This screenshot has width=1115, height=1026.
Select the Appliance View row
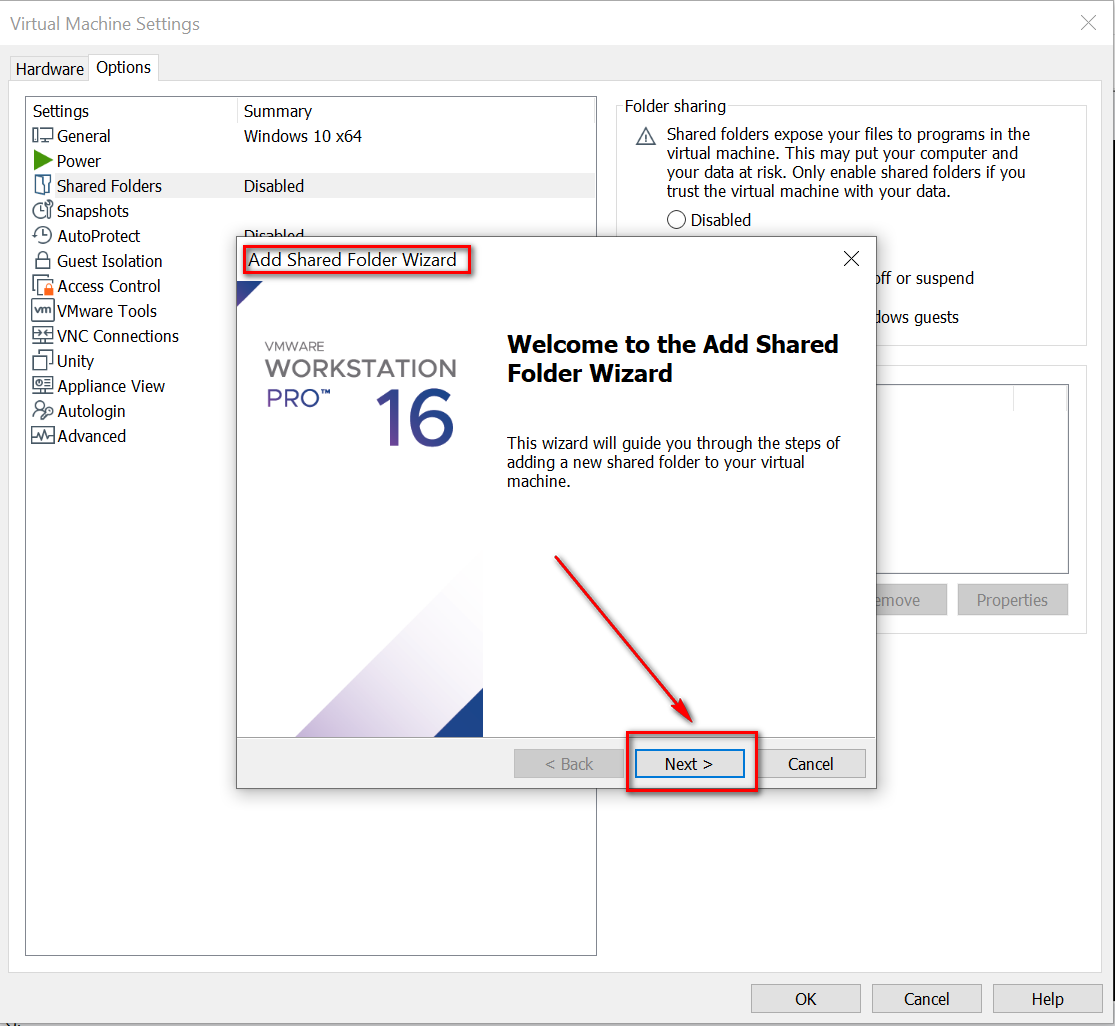[132, 385]
